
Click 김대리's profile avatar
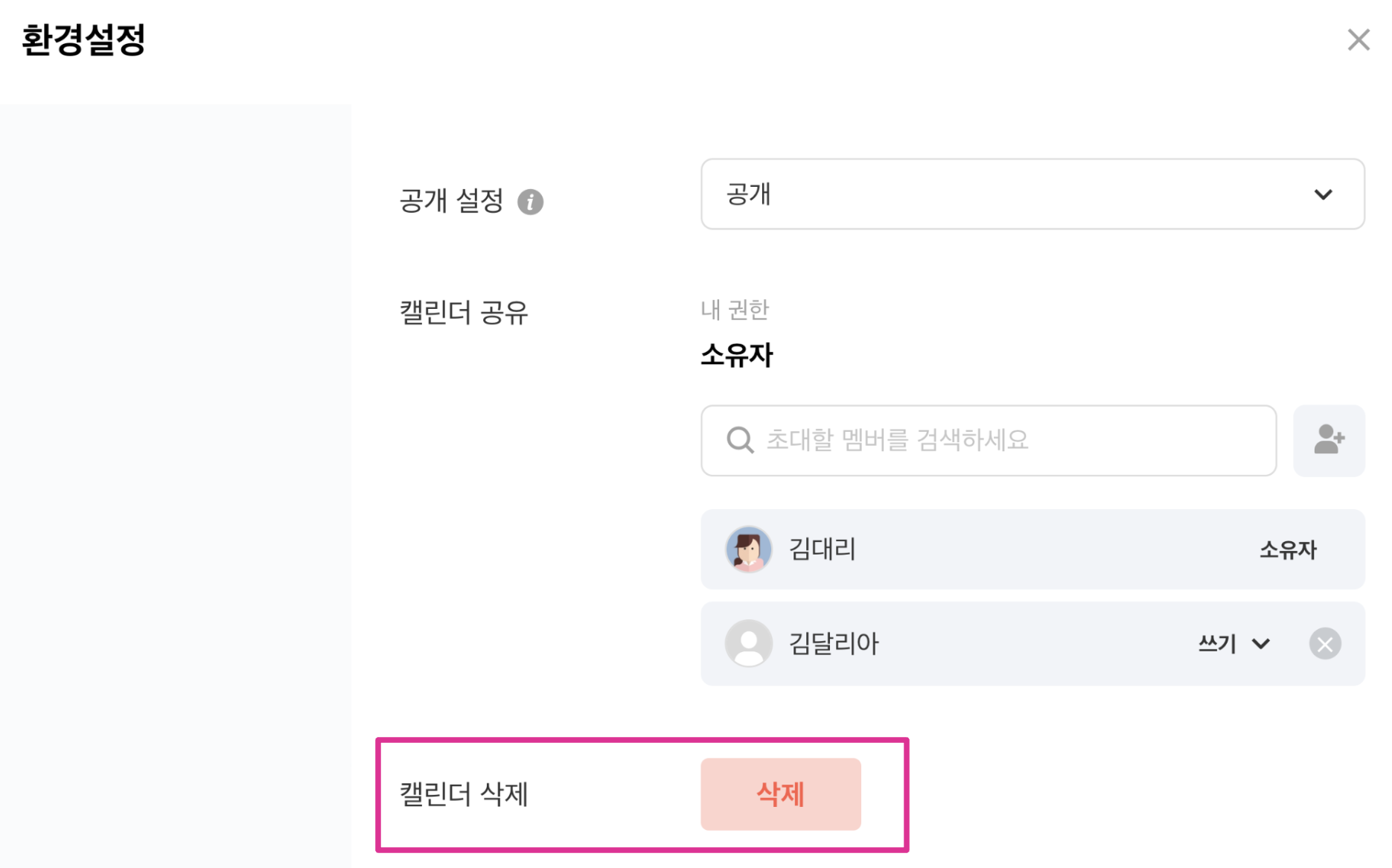point(748,549)
